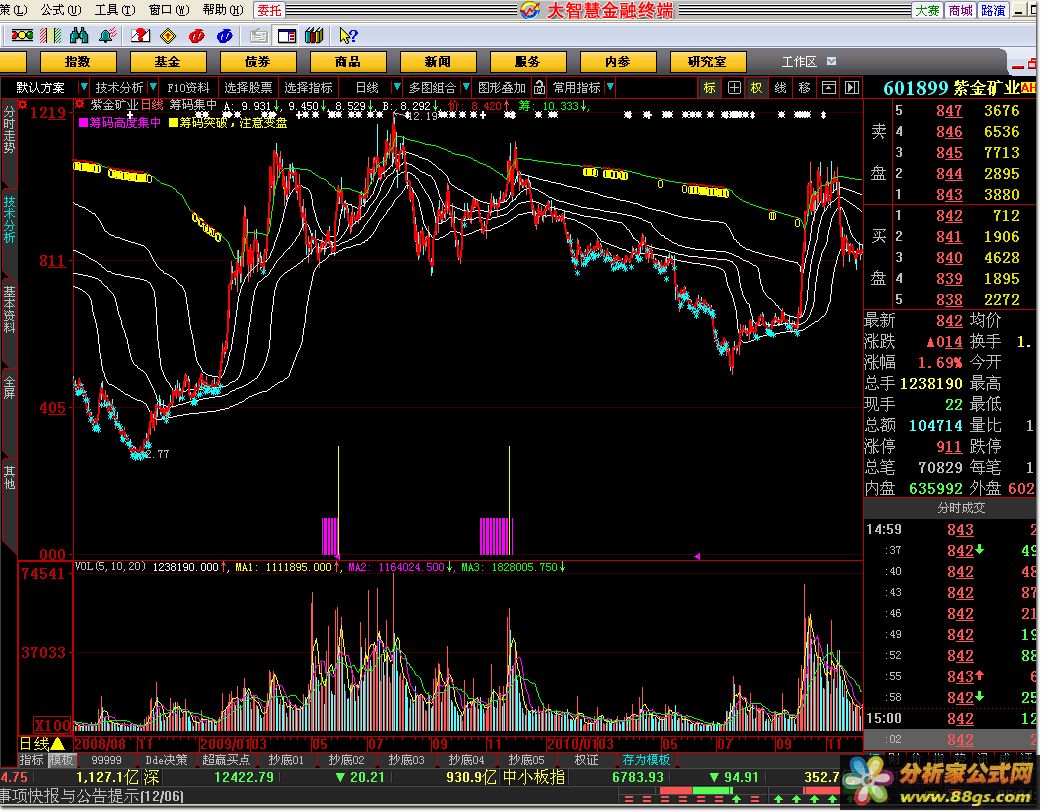Toggle the 线 line drawing button
Viewport: 1042px width, 812px height.
point(781,87)
